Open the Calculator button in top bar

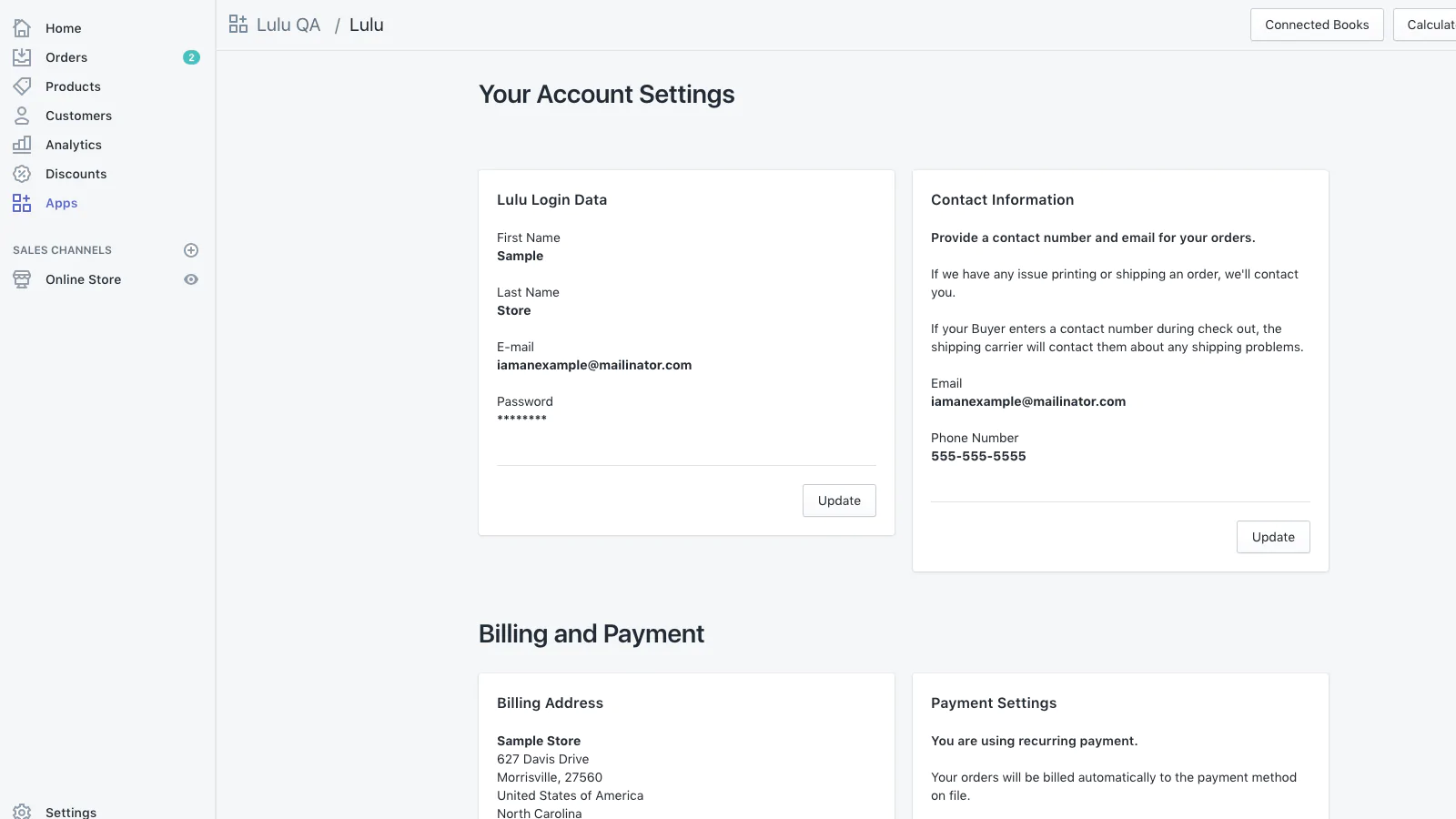point(1429,25)
